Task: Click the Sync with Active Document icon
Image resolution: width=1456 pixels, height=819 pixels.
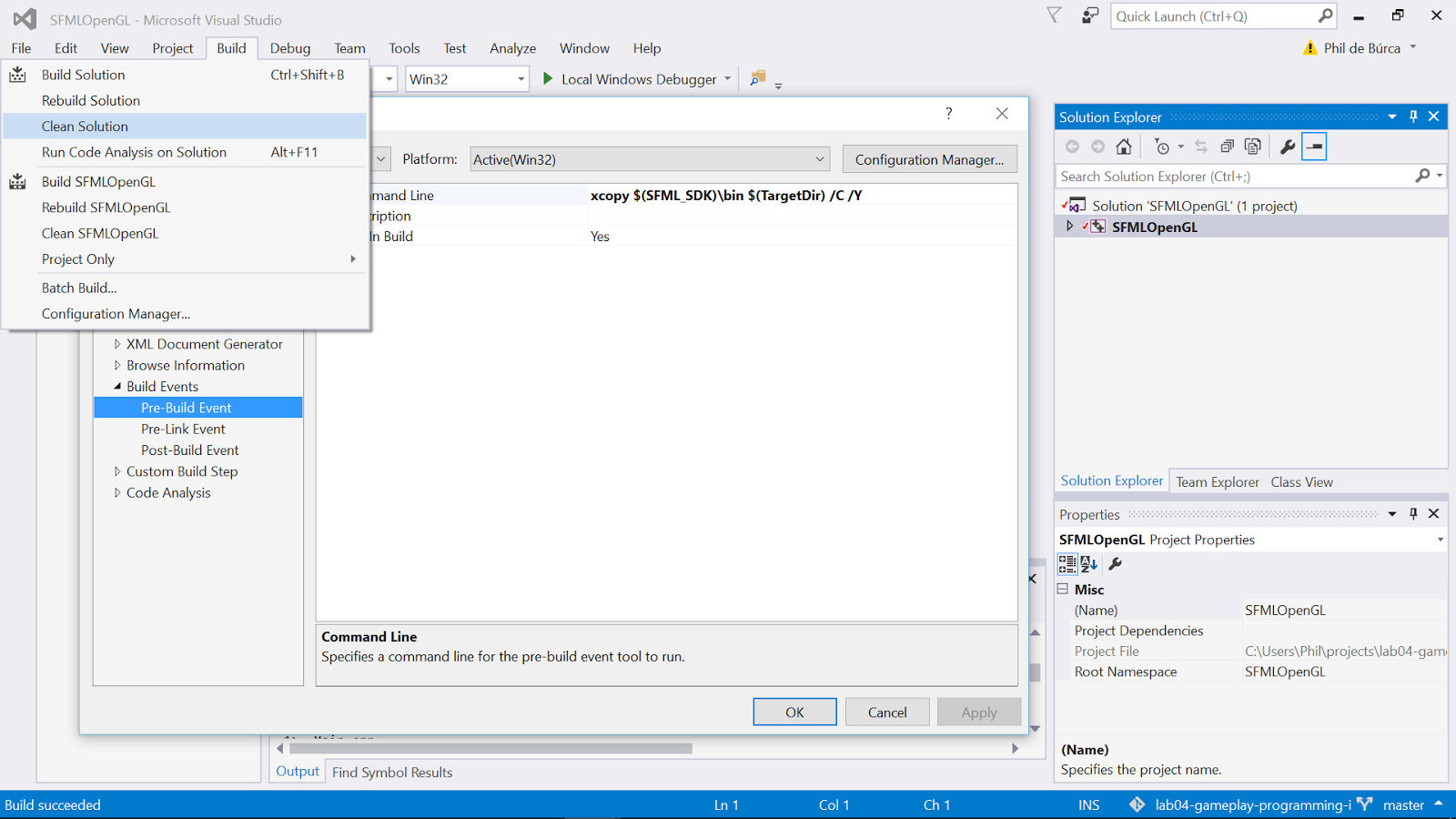Action: click(x=1201, y=147)
